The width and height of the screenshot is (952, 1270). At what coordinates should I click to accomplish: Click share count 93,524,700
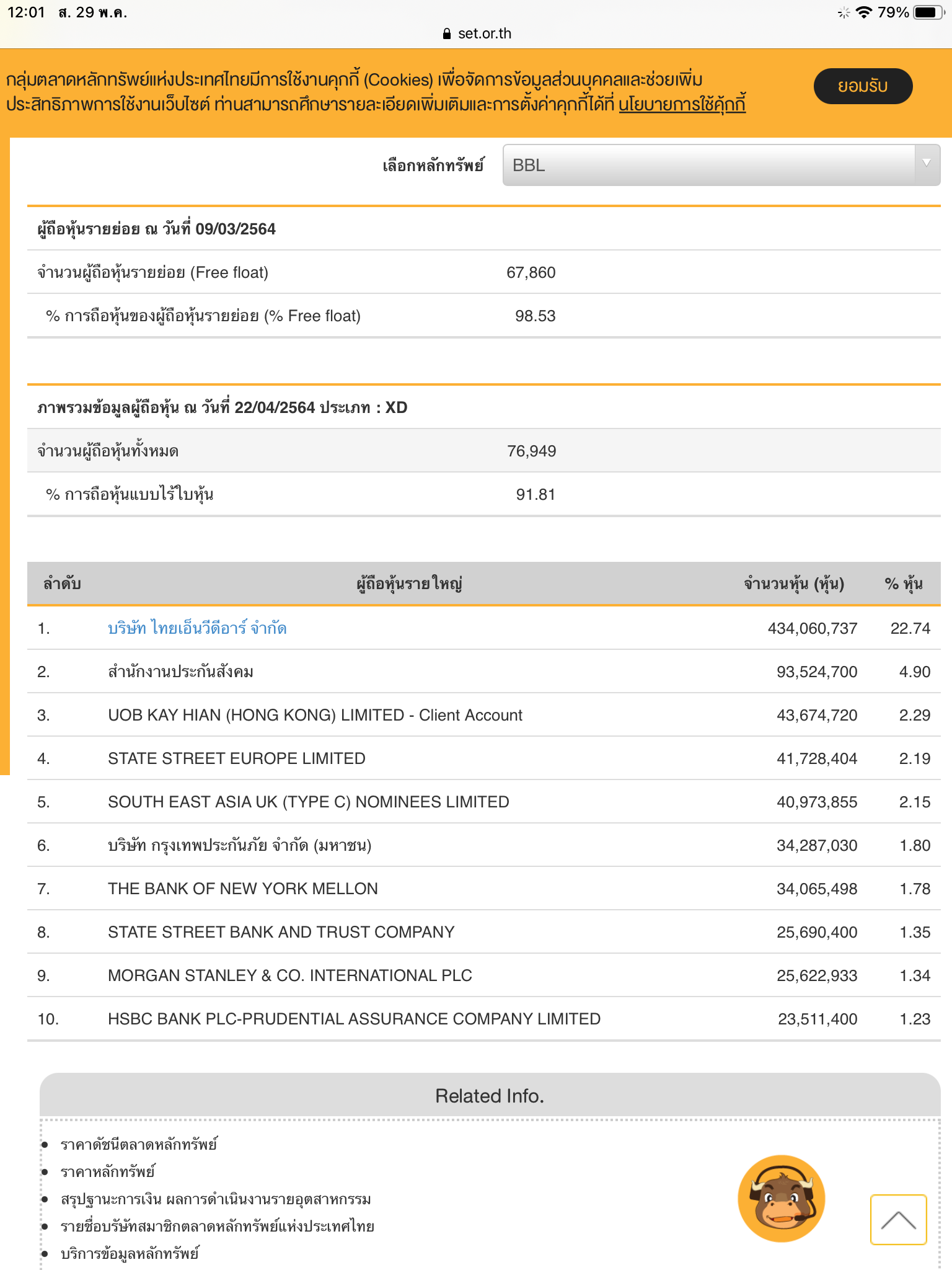(817, 672)
